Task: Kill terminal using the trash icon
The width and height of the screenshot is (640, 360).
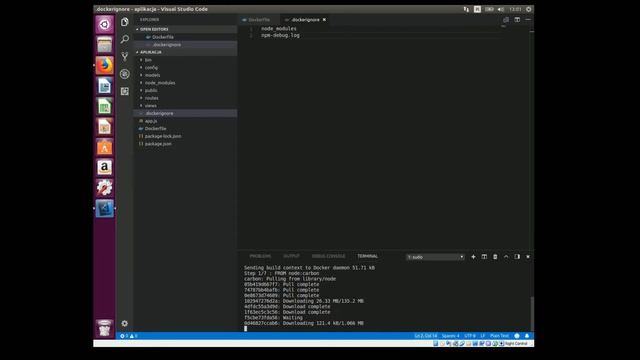Action: pos(495,257)
